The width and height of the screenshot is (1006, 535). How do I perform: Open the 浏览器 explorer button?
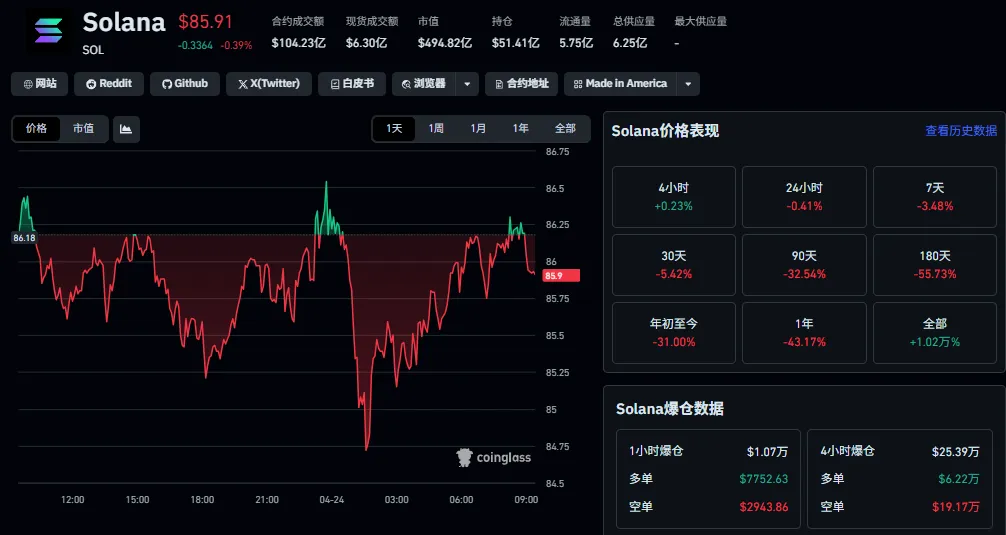tap(423, 84)
